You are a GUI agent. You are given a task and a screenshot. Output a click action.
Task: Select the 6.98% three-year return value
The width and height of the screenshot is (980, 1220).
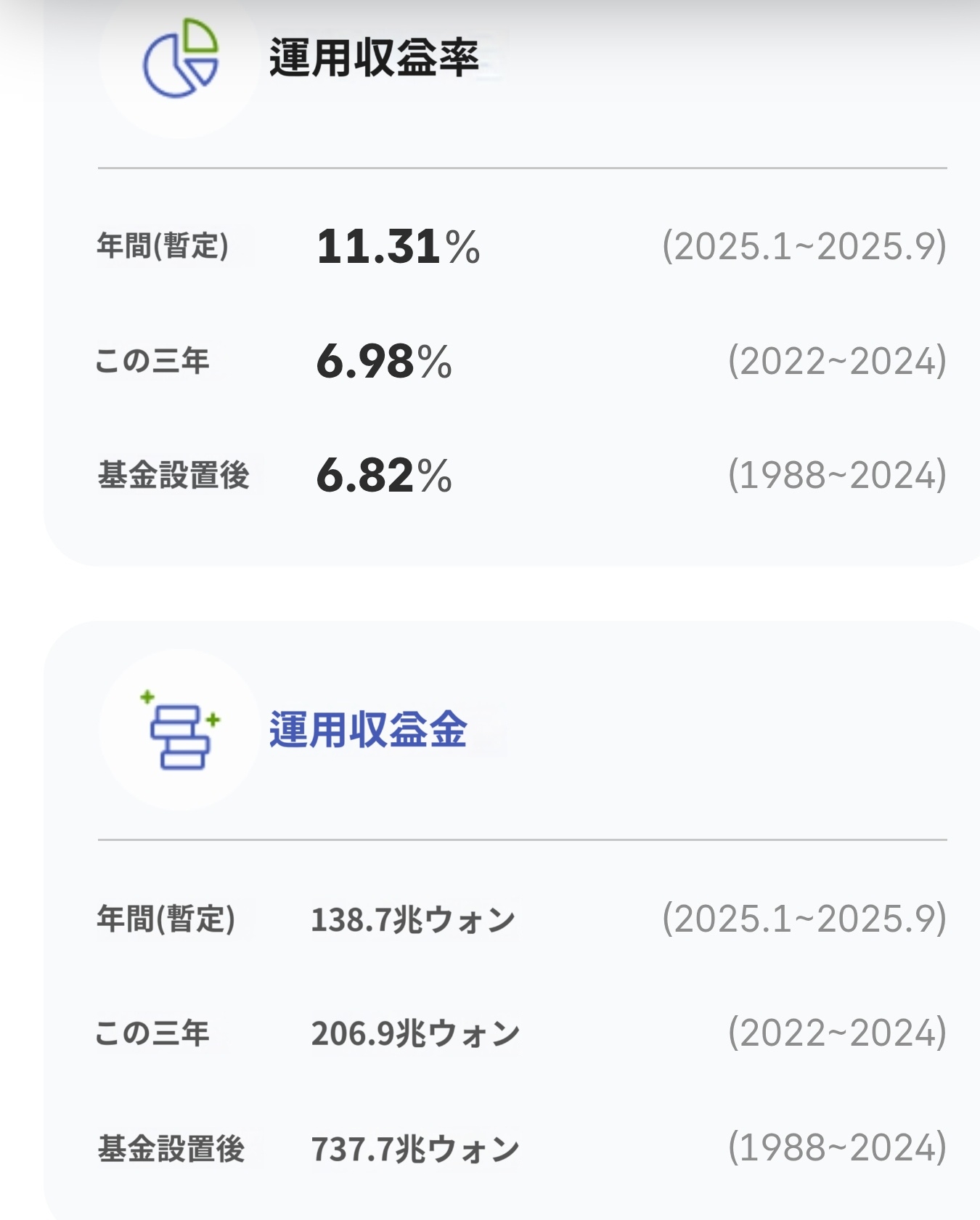[x=384, y=361]
